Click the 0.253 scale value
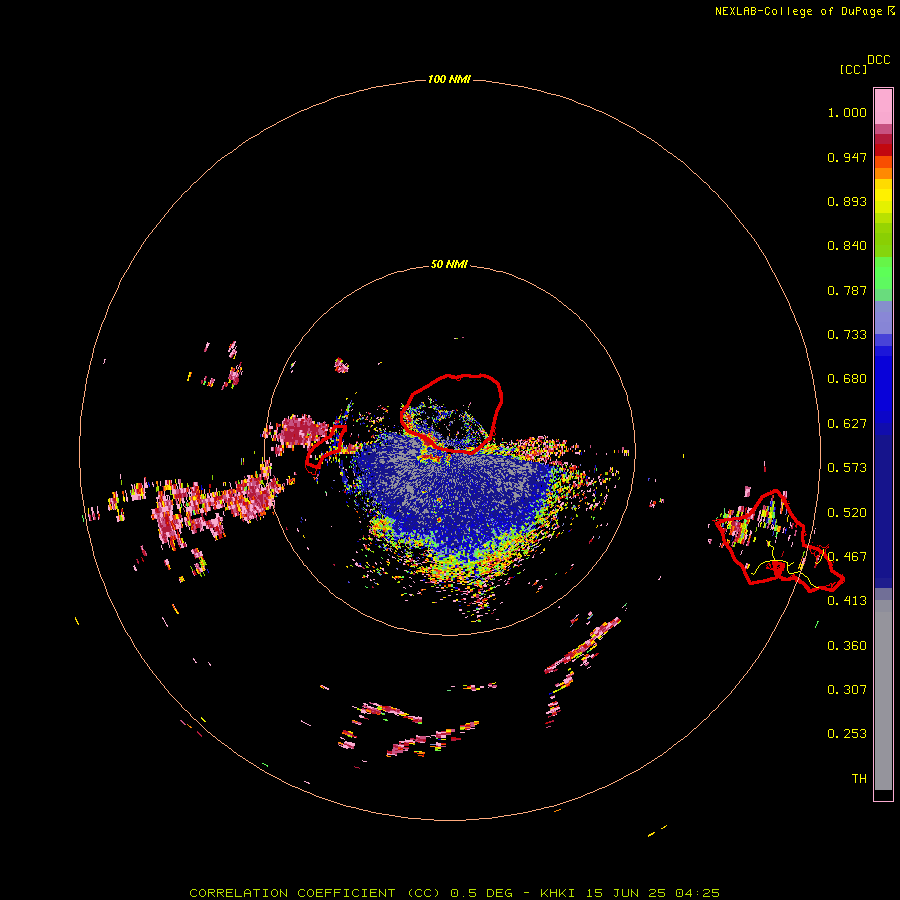Screen dimensions: 900x900 tap(847, 734)
